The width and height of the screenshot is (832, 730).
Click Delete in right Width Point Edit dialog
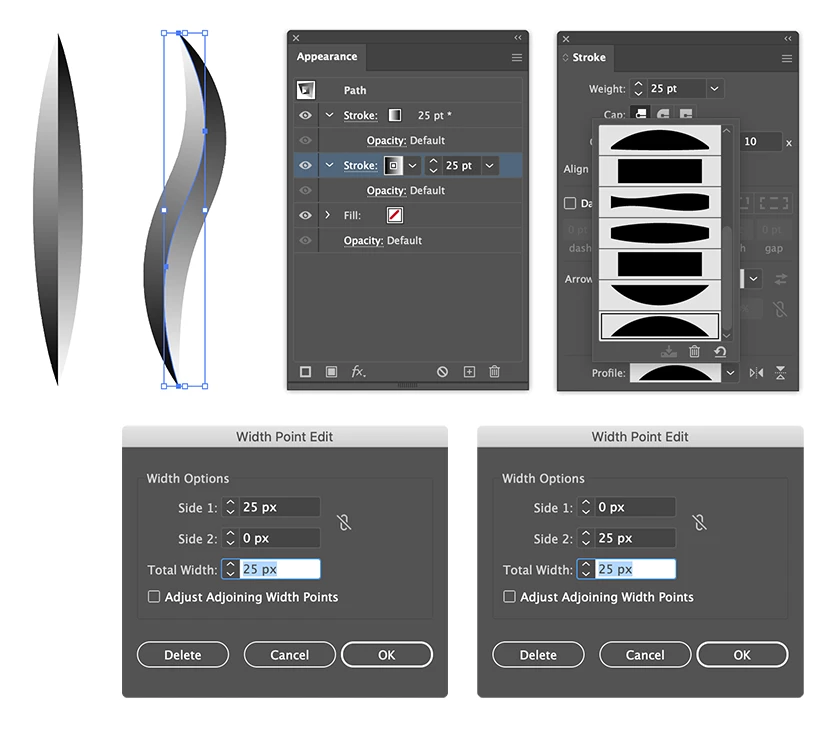click(538, 655)
